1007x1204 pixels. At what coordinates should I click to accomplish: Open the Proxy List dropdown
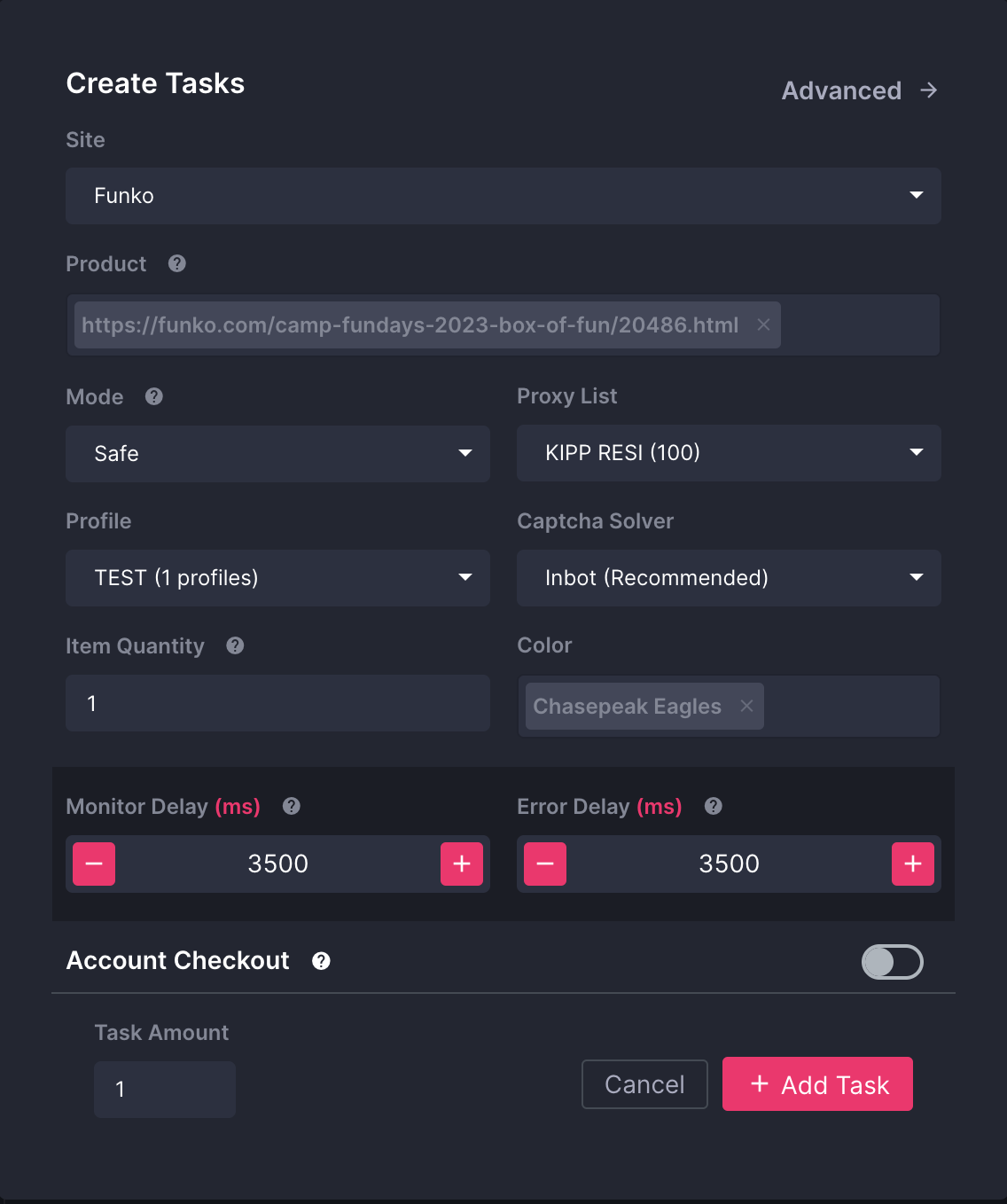coord(729,453)
